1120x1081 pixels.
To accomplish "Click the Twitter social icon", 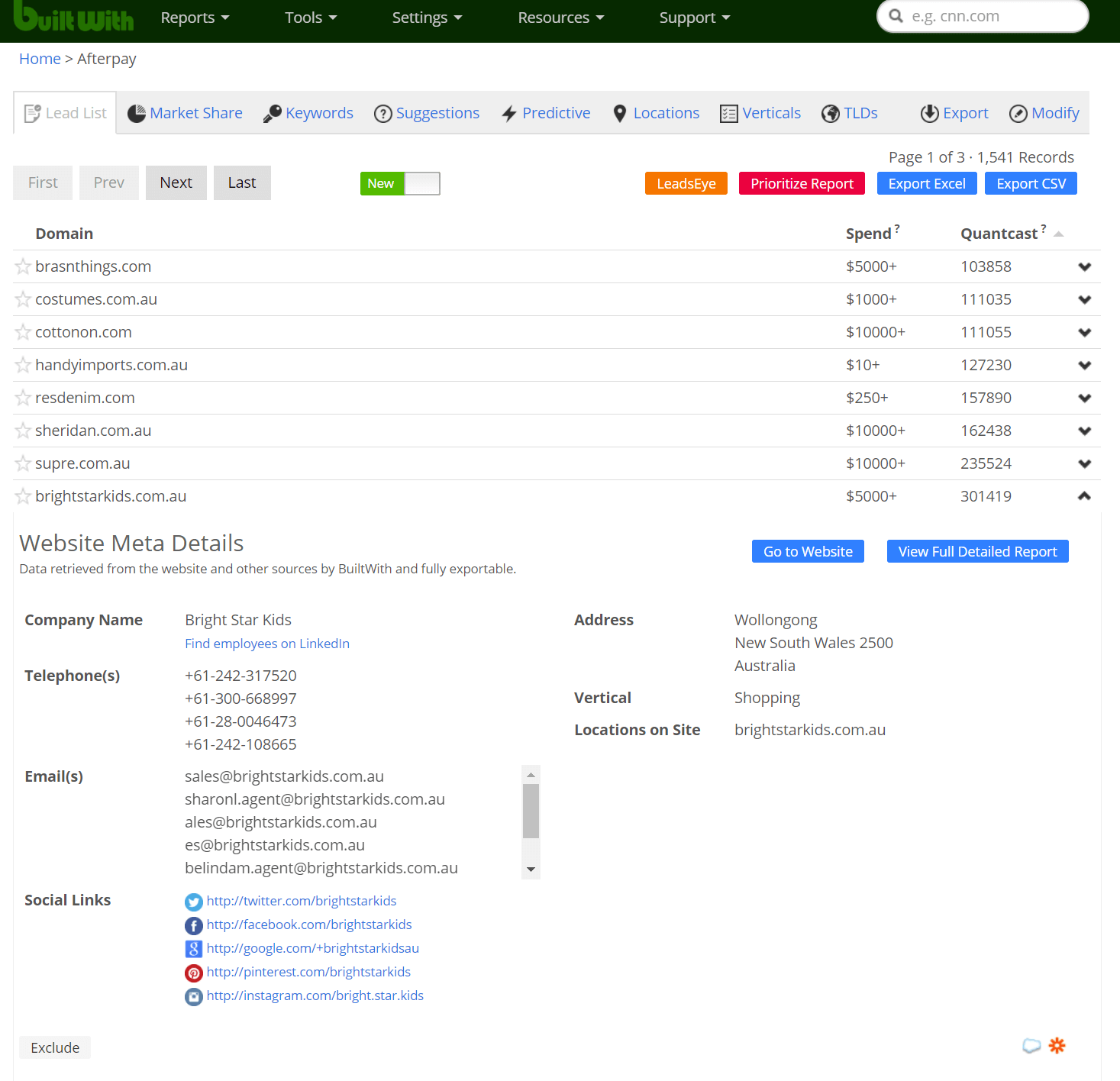I will click(194, 902).
